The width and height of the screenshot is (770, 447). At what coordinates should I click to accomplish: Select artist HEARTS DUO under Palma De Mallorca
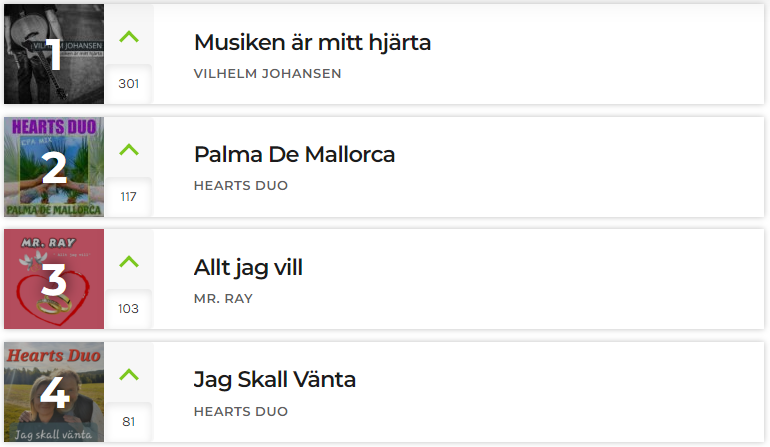(241, 186)
